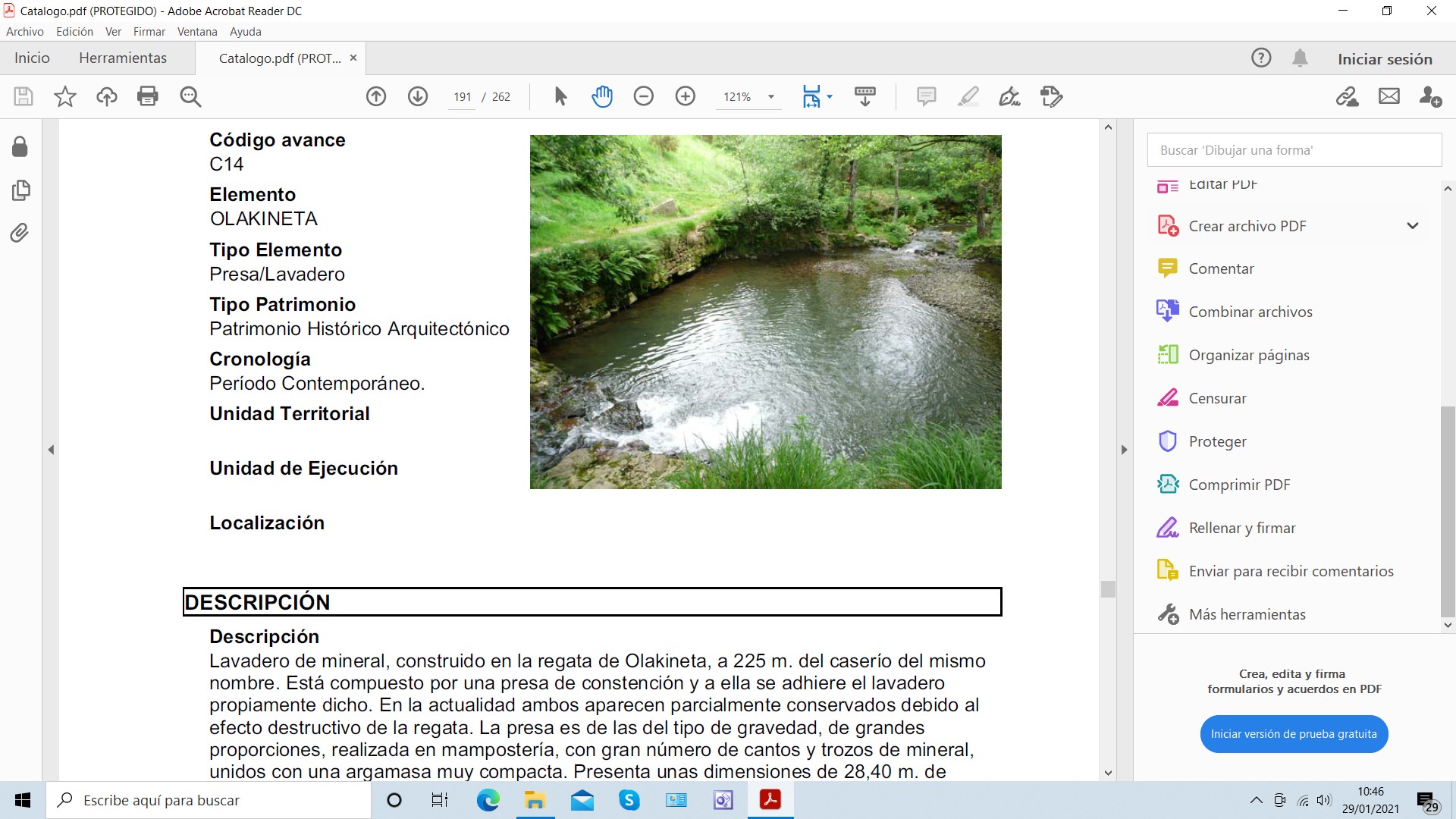Open File Explorer from the taskbar
The height and width of the screenshot is (819, 1456).
(535, 800)
